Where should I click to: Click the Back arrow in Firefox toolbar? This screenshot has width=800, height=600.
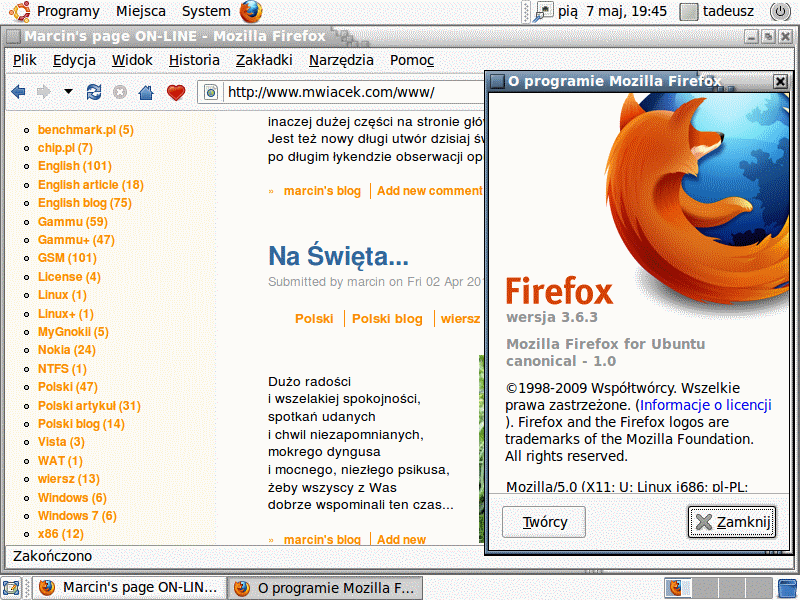point(18,92)
